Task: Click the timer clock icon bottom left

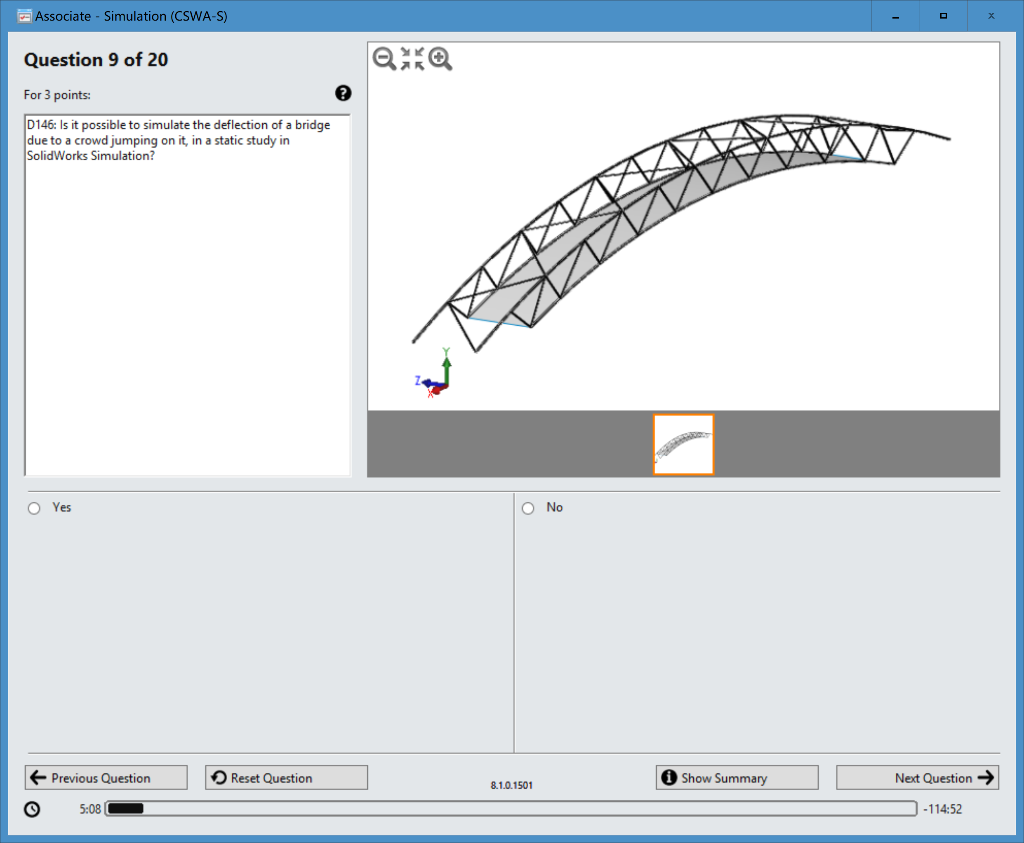Action: [30, 808]
